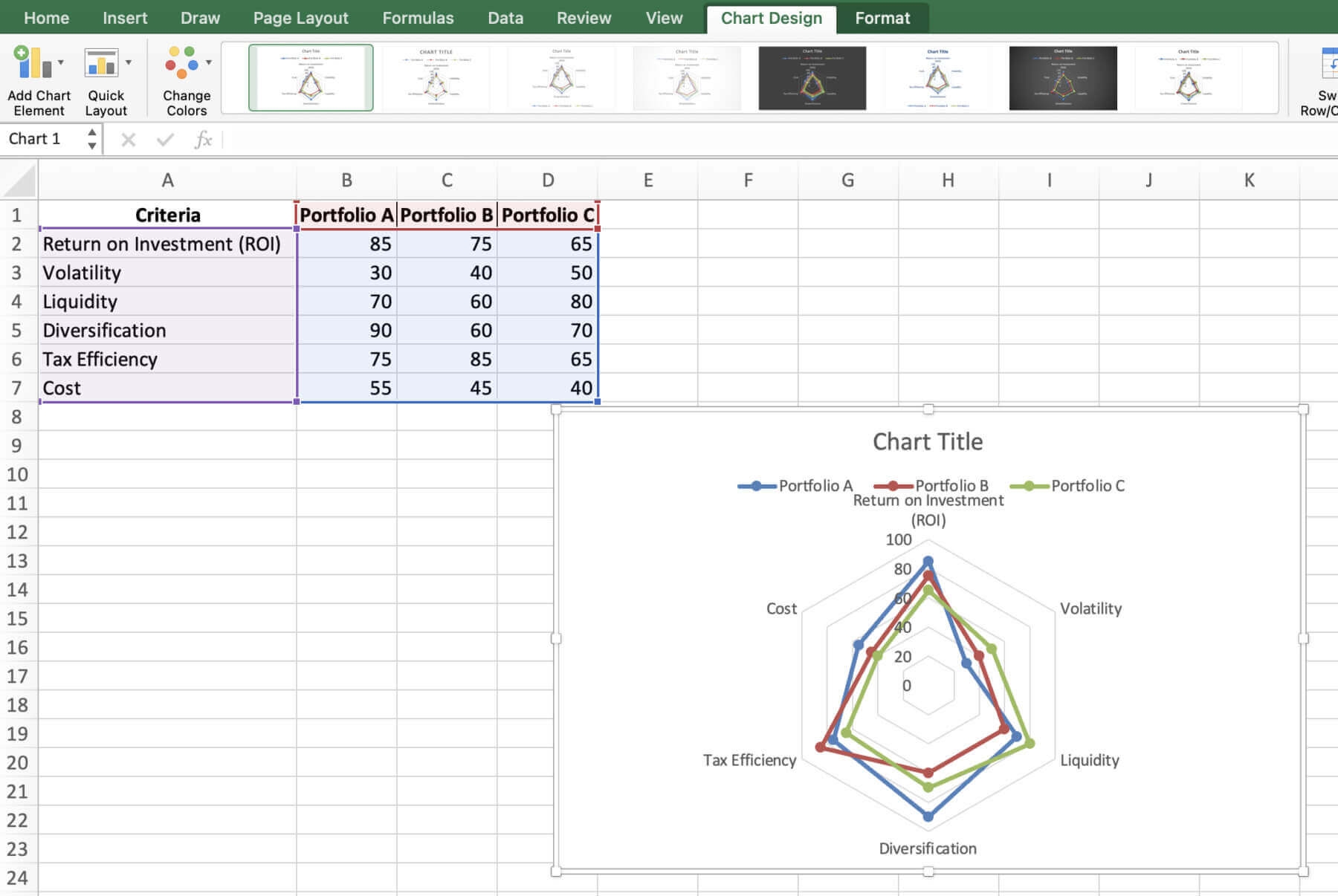
Task: Expand the Quick Layout dropdown arrow
Action: pos(129,63)
